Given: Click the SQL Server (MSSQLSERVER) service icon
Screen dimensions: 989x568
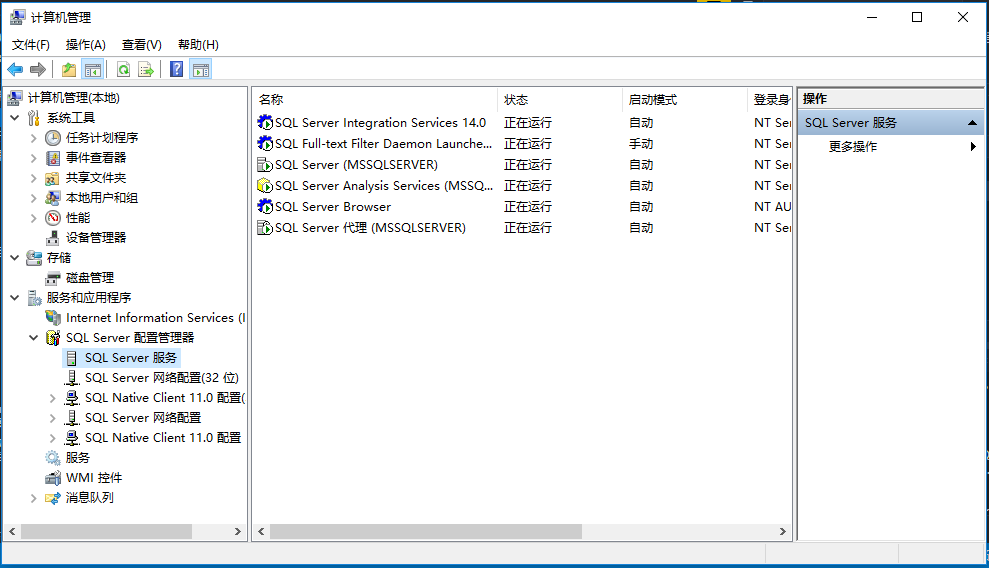Looking at the screenshot, I should tap(265, 165).
